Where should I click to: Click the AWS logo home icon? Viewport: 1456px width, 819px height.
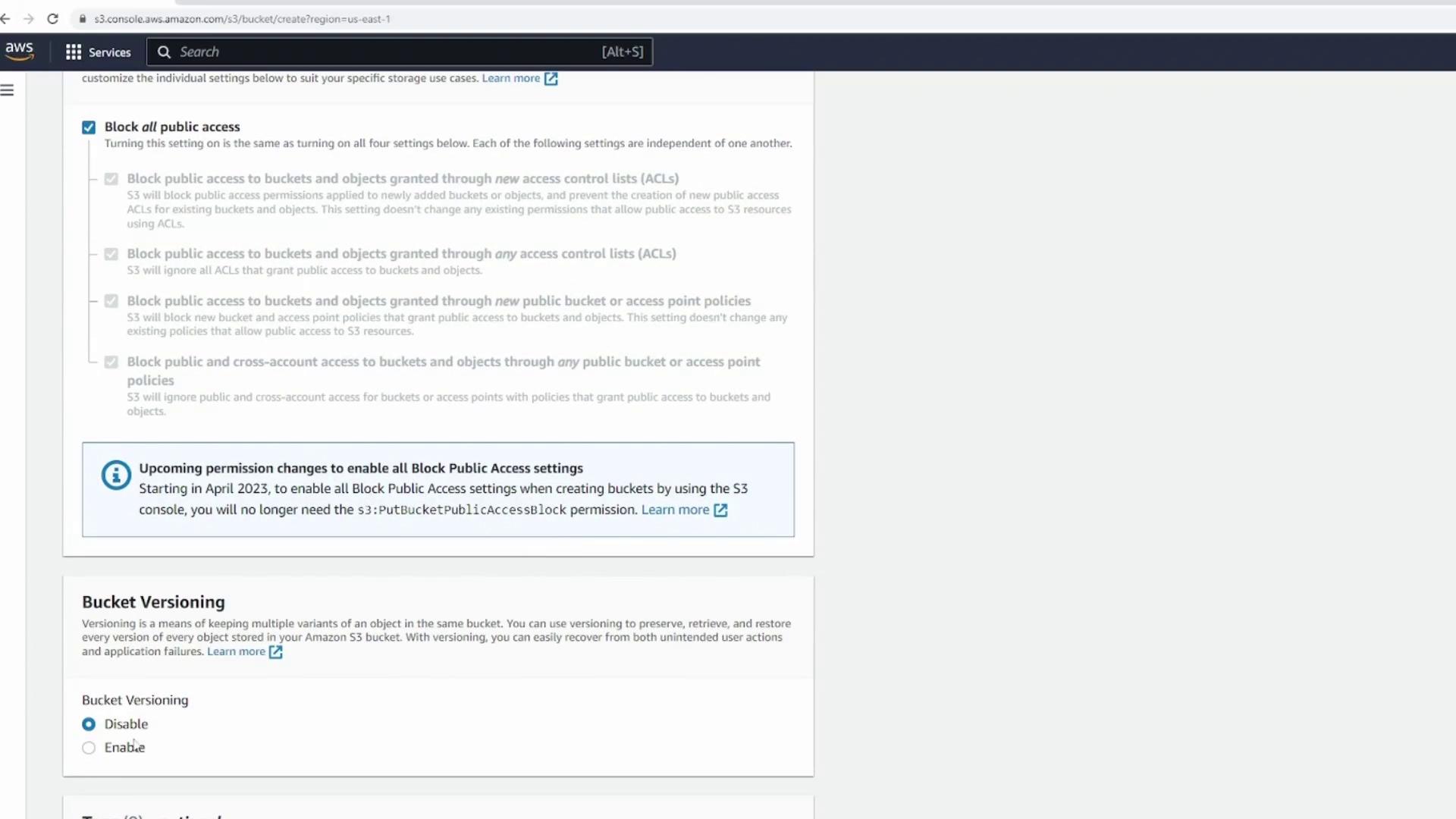pyautogui.click(x=20, y=51)
